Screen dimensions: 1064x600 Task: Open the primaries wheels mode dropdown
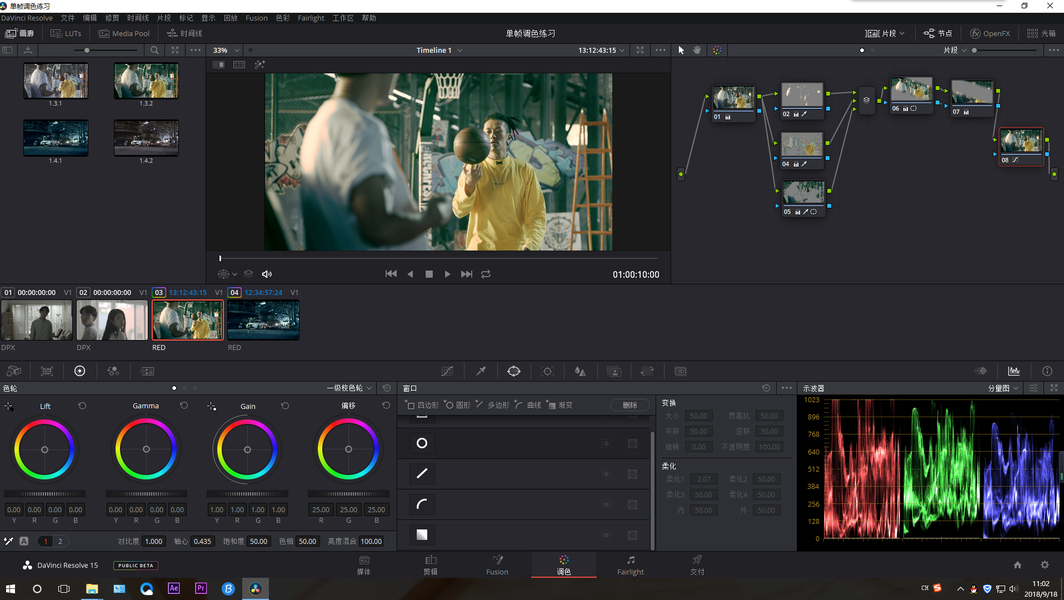[349, 388]
